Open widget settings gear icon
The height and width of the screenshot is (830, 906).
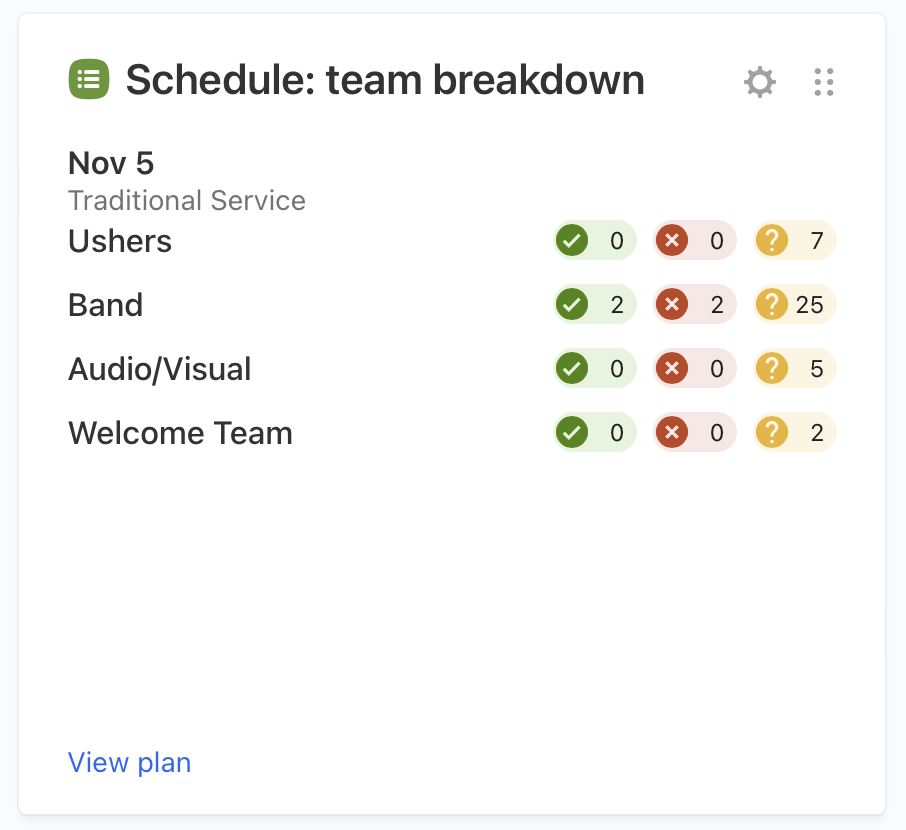click(760, 82)
